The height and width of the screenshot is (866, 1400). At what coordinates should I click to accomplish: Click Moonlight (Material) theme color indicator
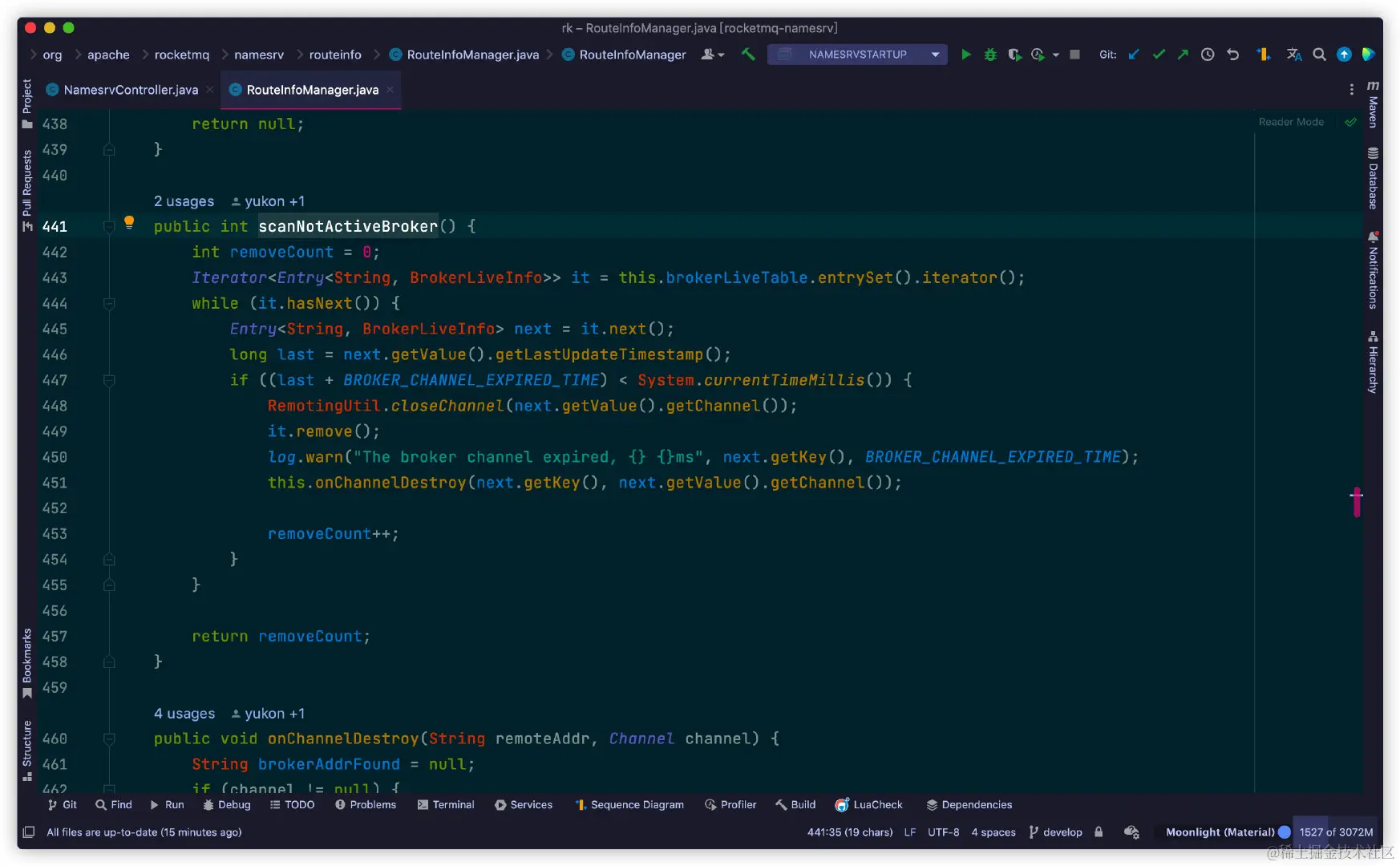coord(1285,832)
